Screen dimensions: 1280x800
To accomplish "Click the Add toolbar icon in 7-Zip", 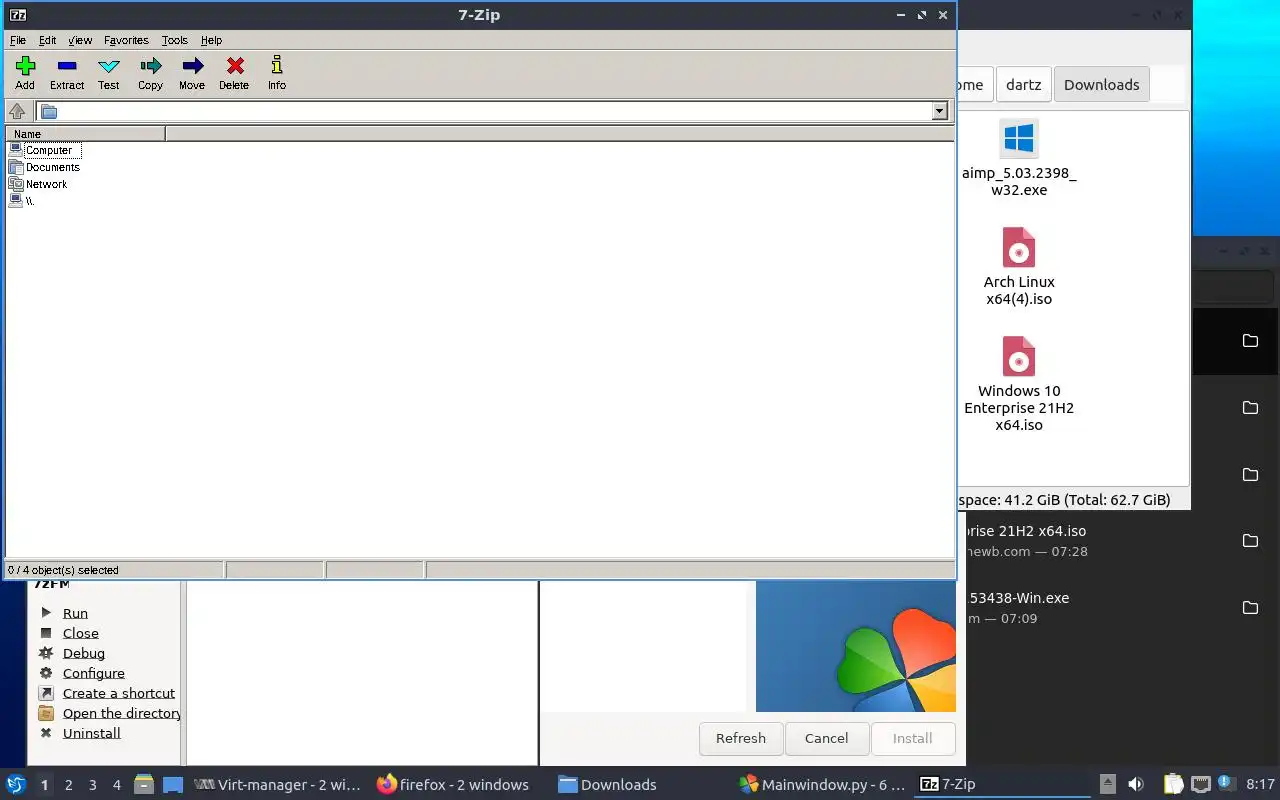I will point(25,73).
